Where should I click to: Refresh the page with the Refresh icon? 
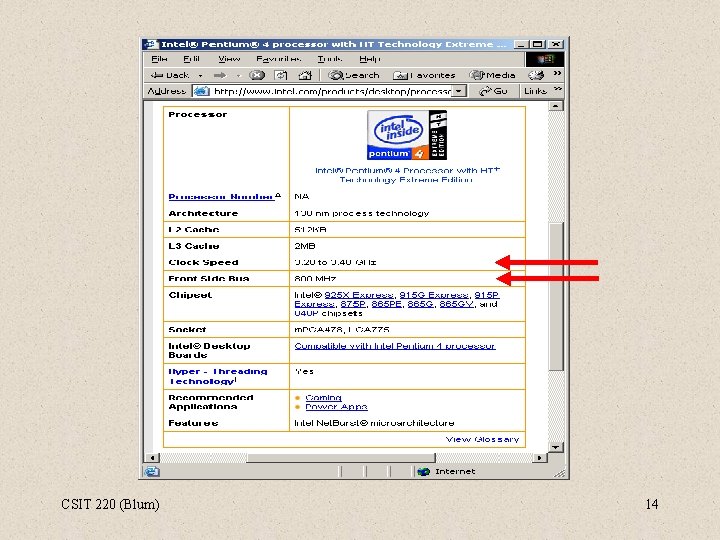[281, 75]
